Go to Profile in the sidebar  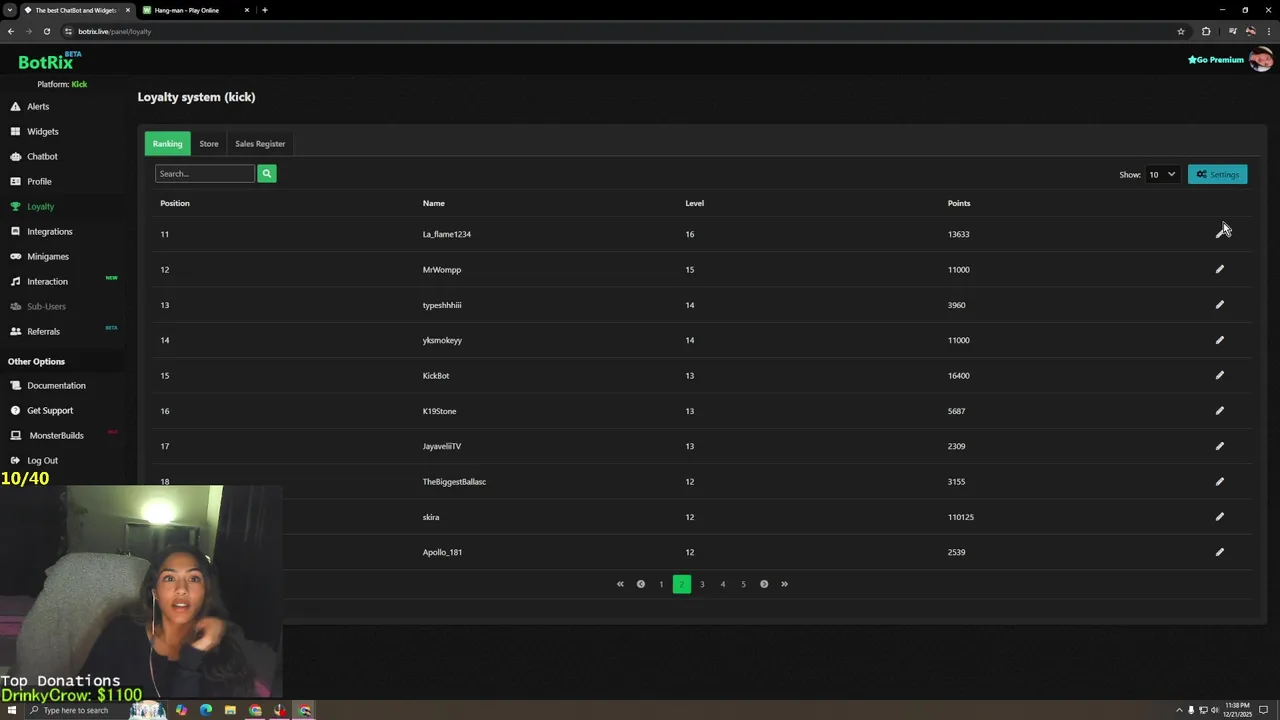(x=39, y=181)
